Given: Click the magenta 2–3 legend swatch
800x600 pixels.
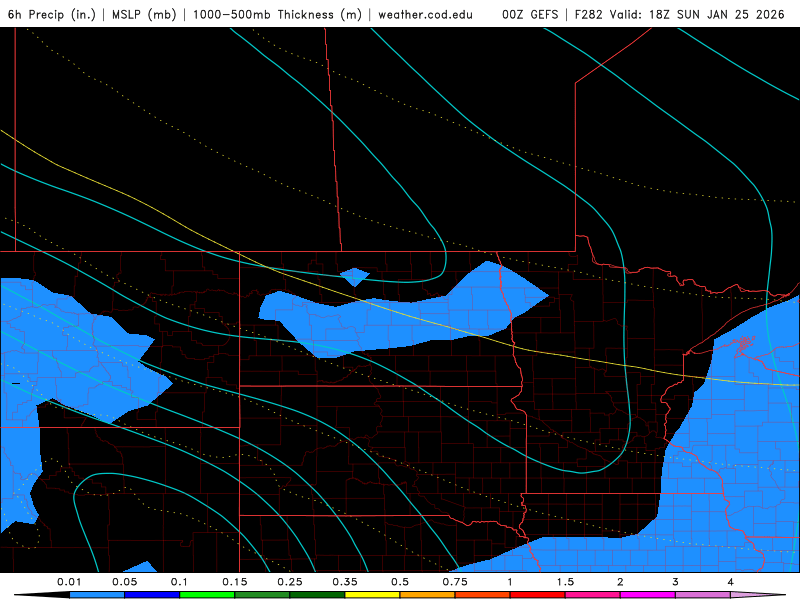Looking at the screenshot, I should (x=648, y=595).
